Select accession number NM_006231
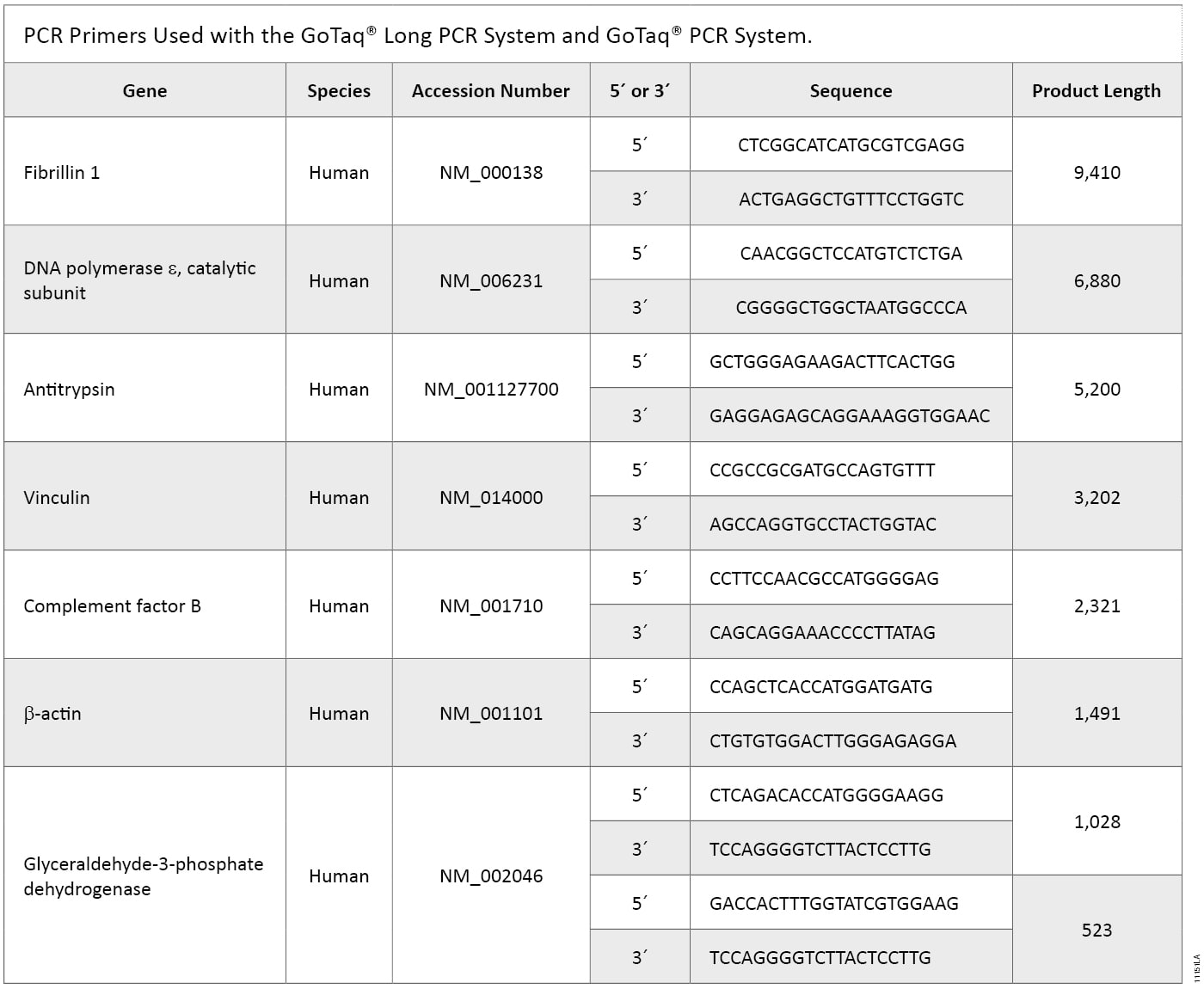 (x=491, y=280)
